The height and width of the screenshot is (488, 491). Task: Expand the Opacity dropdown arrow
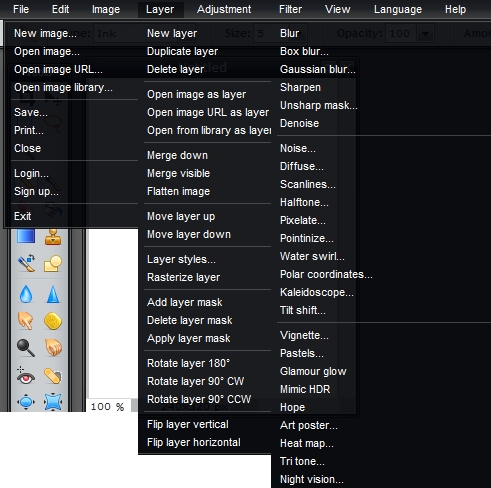coord(425,33)
